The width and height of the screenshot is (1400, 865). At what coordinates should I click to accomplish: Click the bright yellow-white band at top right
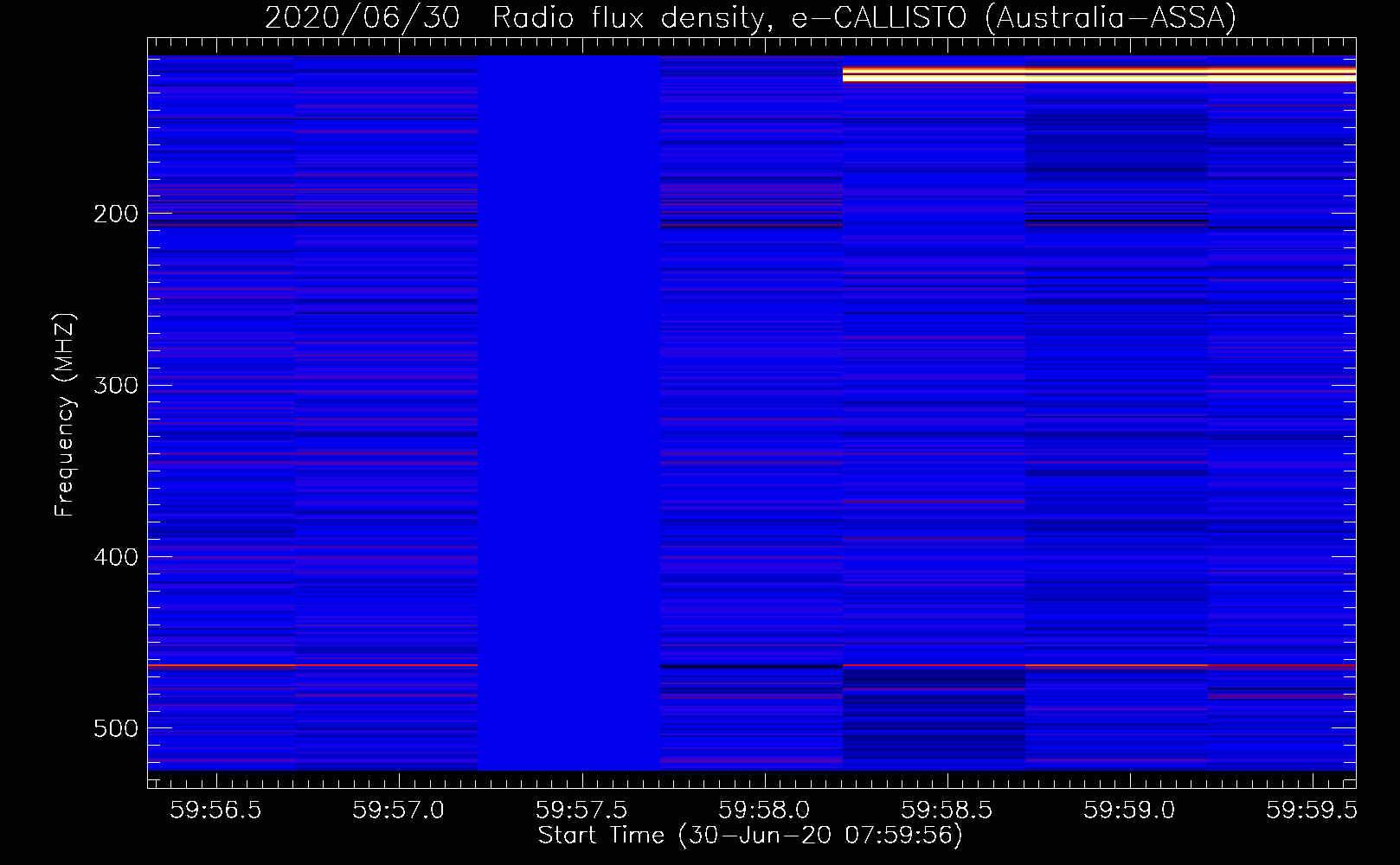[1099, 74]
